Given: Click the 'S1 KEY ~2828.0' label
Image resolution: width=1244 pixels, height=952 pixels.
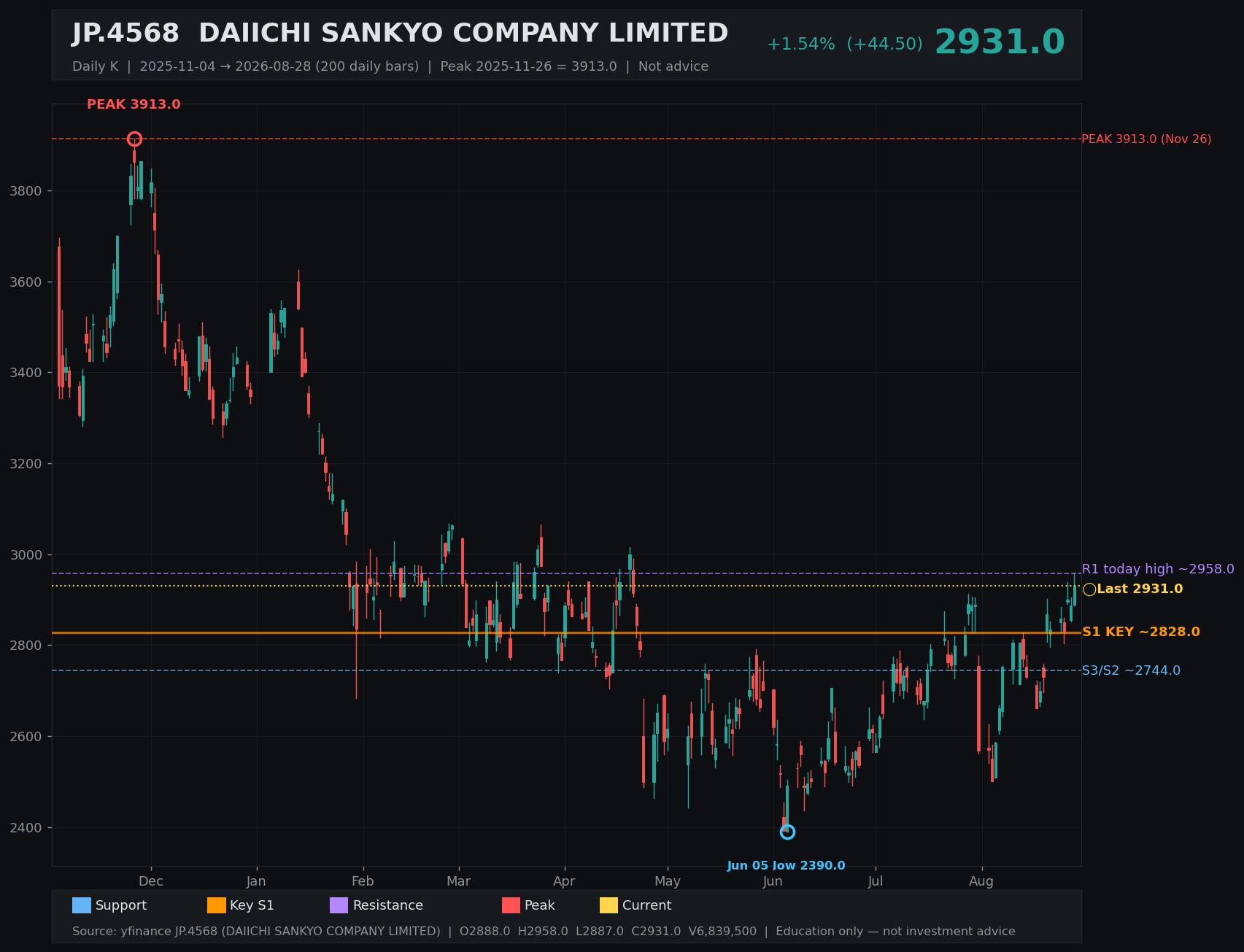Looking at the screenshot, I should [x=1140, y=632].
